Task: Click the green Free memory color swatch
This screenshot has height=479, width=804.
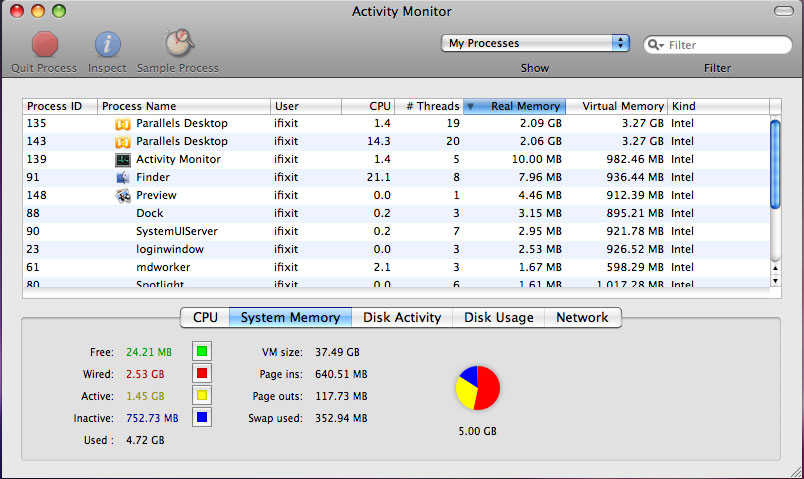Action: tap(202, 351)
